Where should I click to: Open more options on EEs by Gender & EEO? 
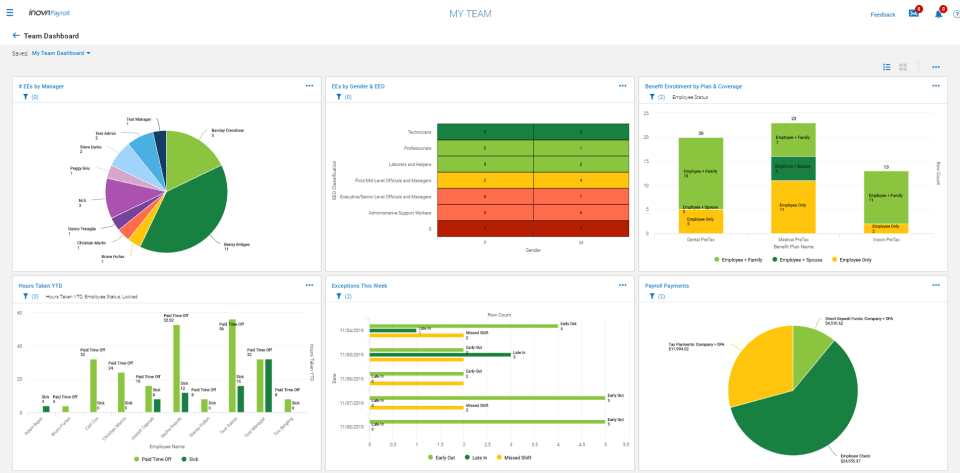click(623, 86)
